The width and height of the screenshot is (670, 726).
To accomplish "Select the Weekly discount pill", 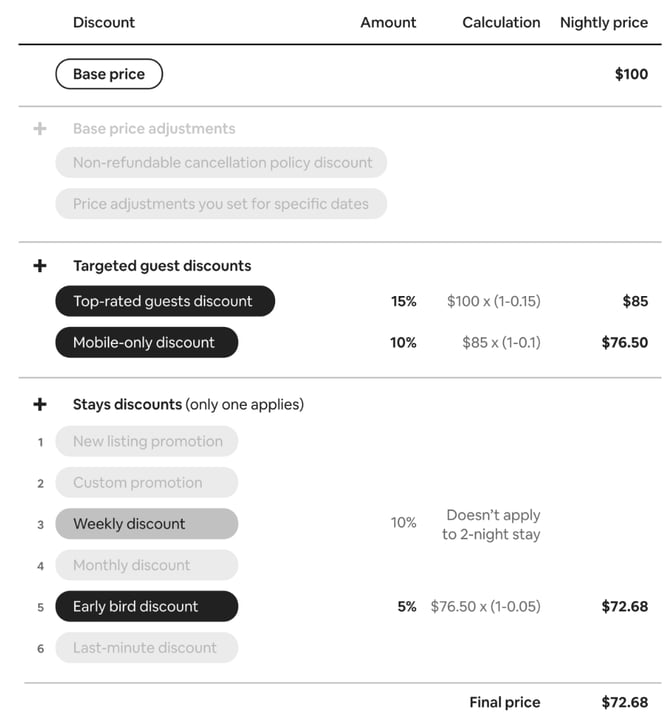I will (147, 524).
